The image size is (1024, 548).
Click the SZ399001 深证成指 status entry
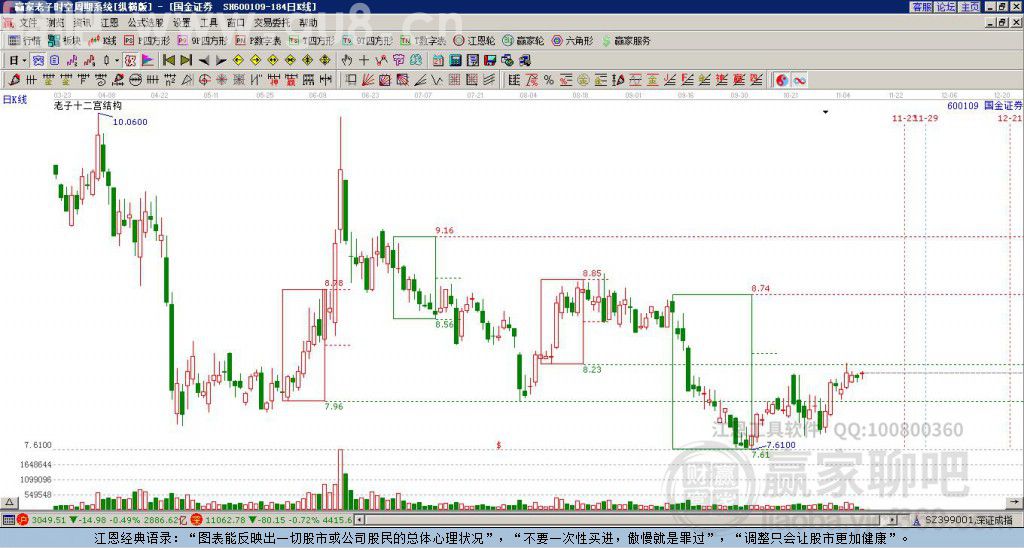[x=969, y=520]
